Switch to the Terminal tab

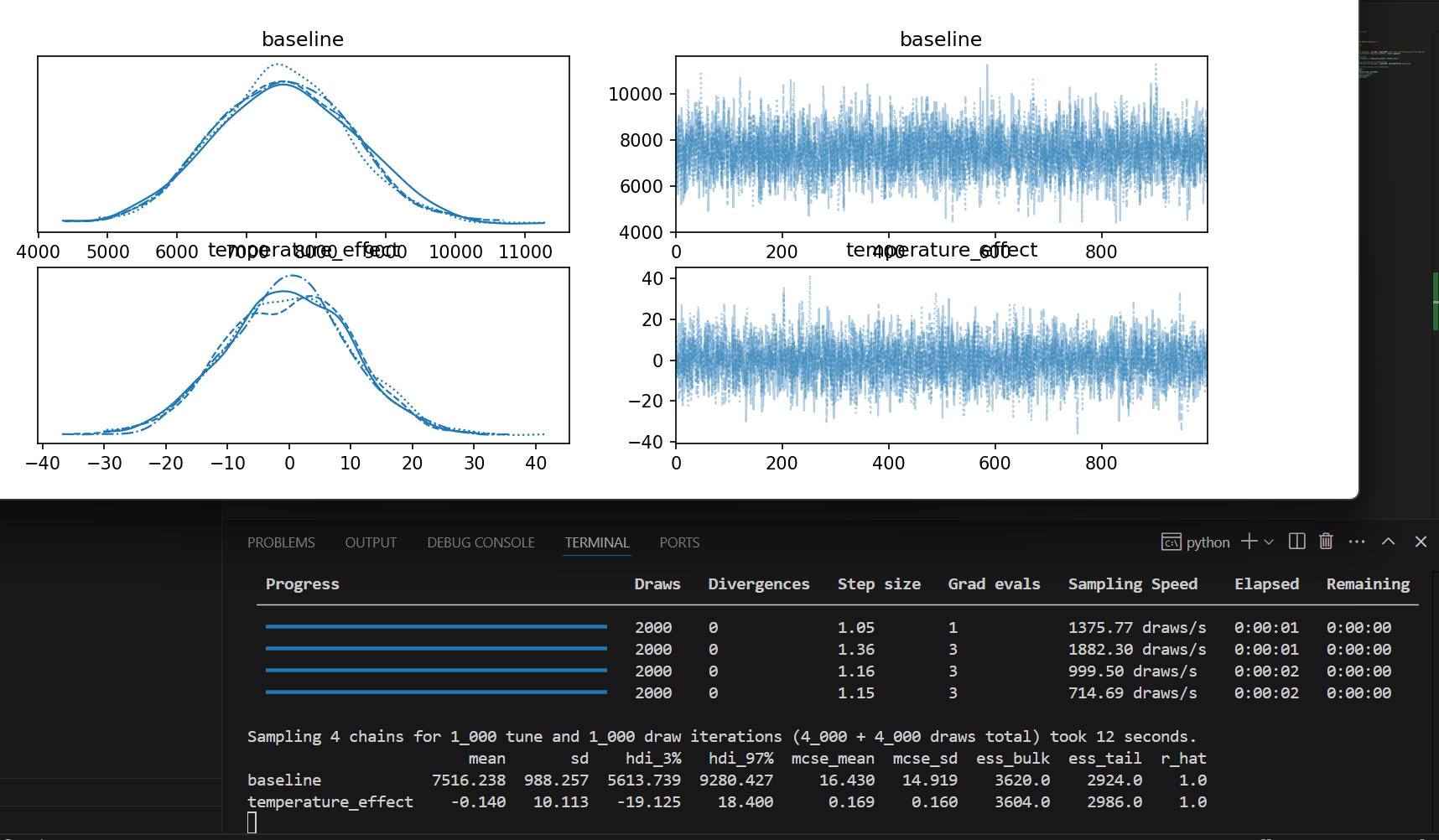pos(596,542)
